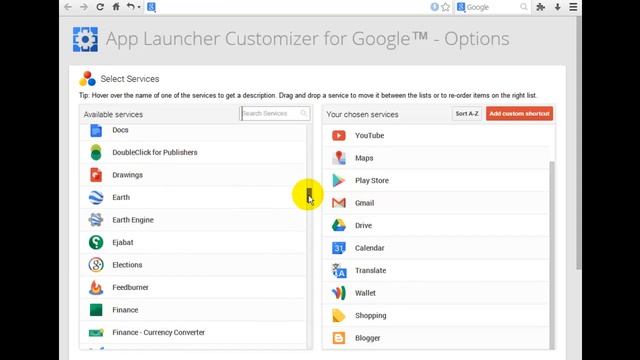Click the magnifier icon in the Search Services field
The image size is (640, 360).
(304, 113)
